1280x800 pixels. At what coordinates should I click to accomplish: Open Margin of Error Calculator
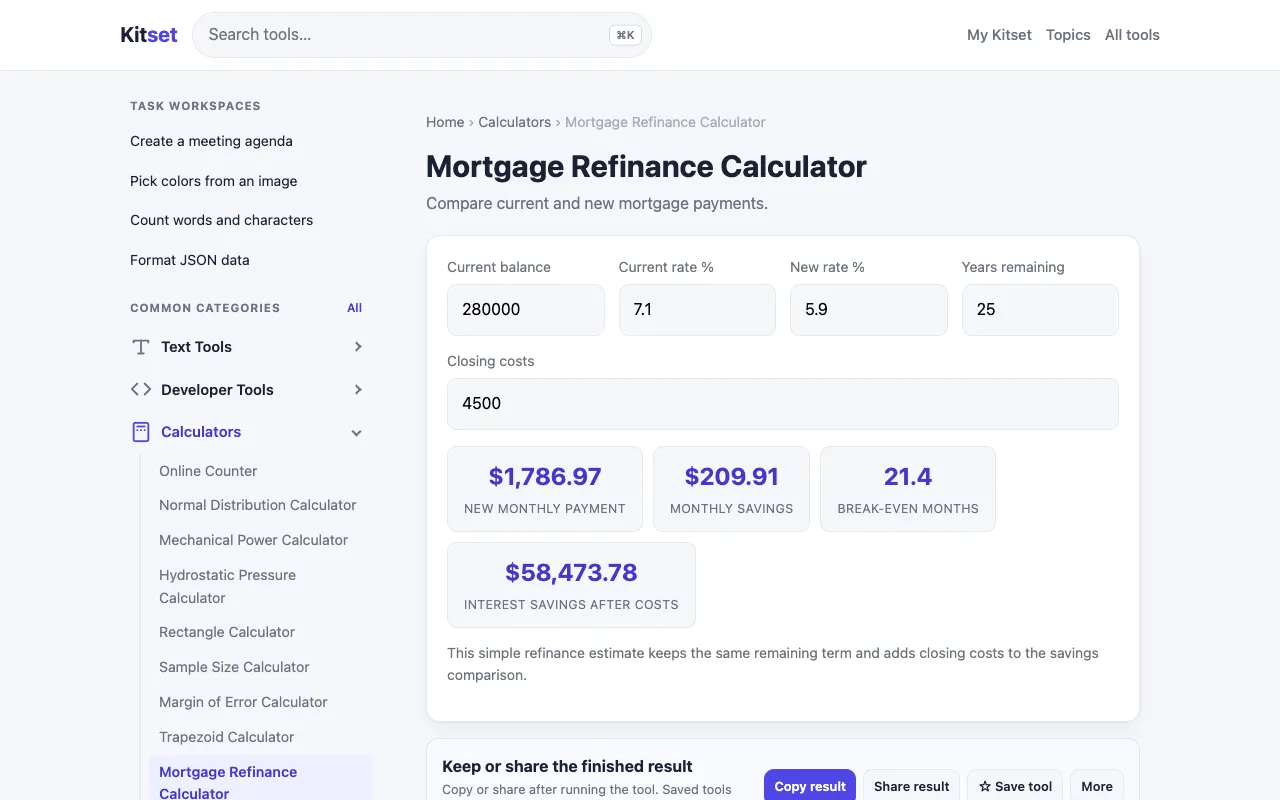[243, 702]
